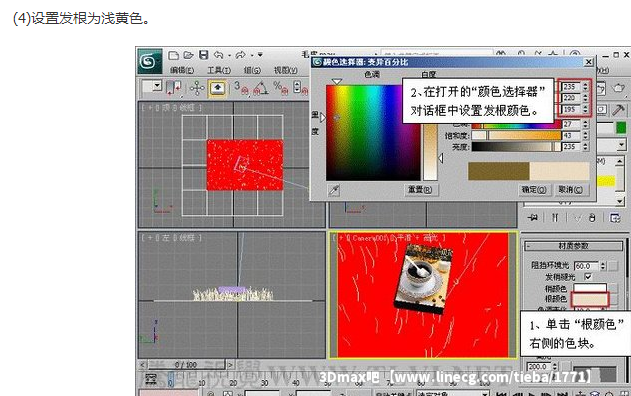This screenshot has height=396, width=631.
Task: Click the 取消(C) cancel button
Action: 570,190
